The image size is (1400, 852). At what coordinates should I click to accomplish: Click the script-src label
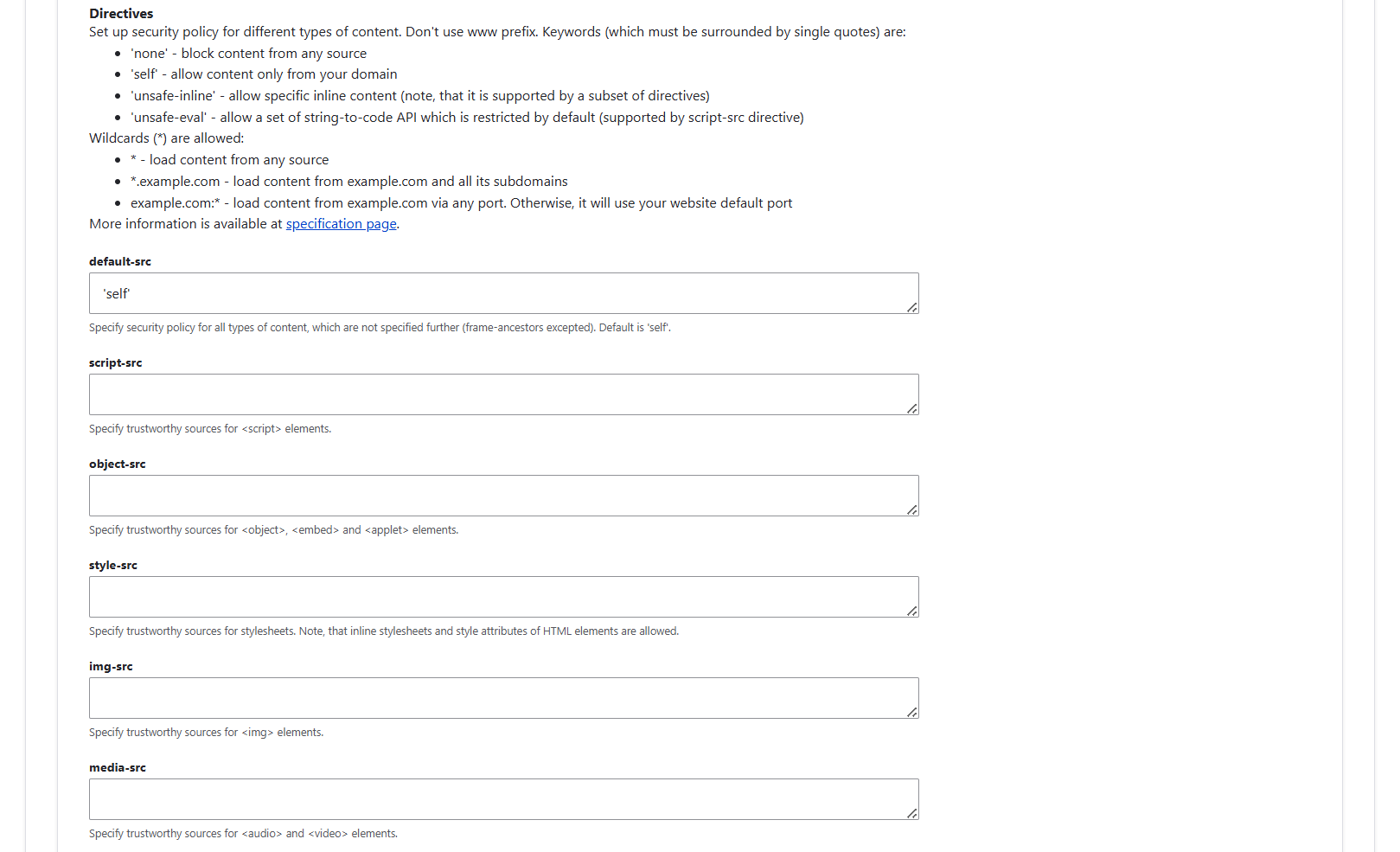(x=115, y=362)
